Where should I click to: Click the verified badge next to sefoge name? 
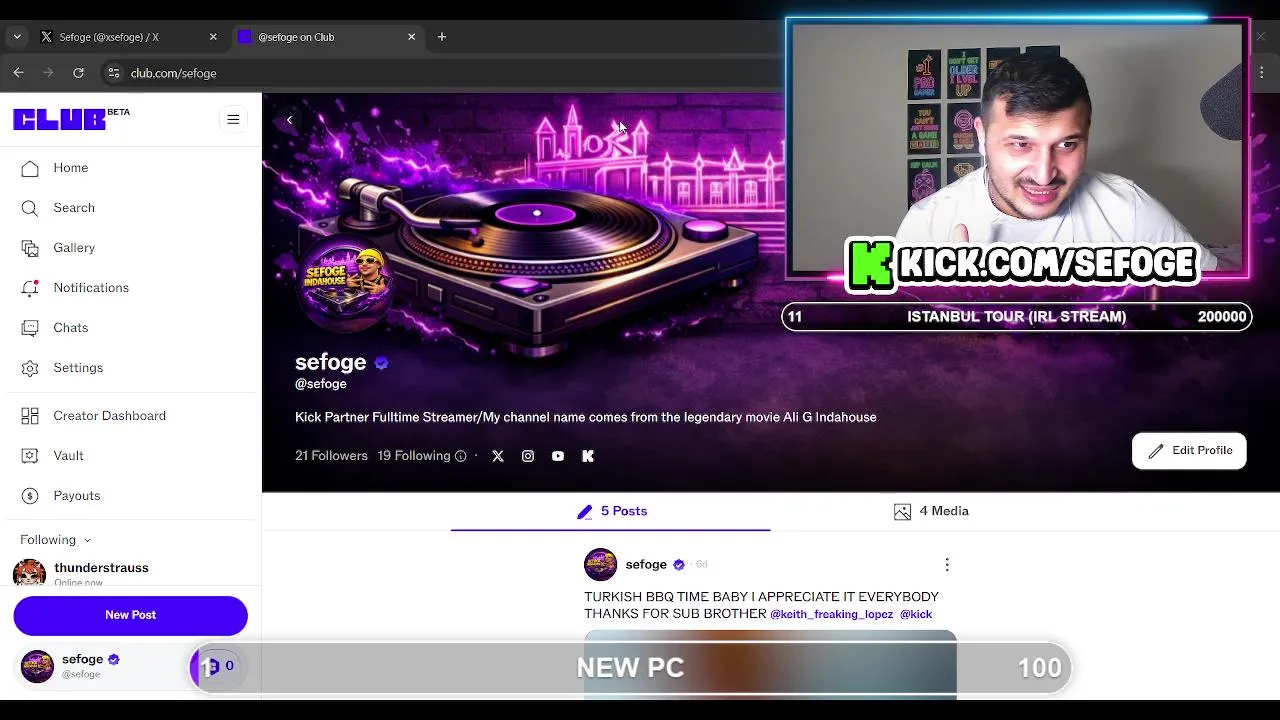click(381, 363)
